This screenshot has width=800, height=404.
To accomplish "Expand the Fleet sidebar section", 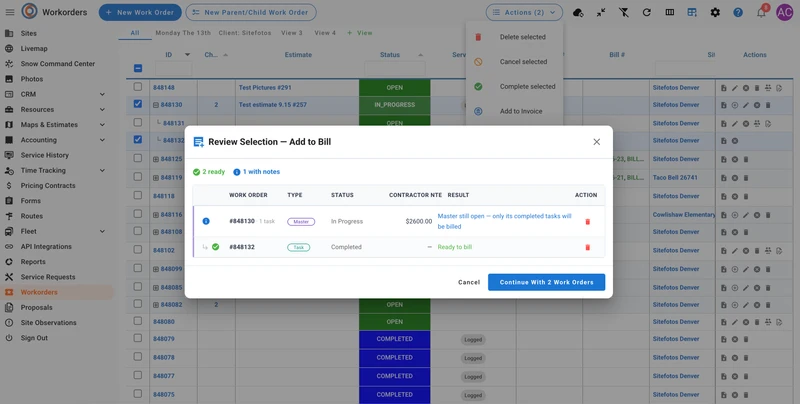I will [x=103, y=232].
